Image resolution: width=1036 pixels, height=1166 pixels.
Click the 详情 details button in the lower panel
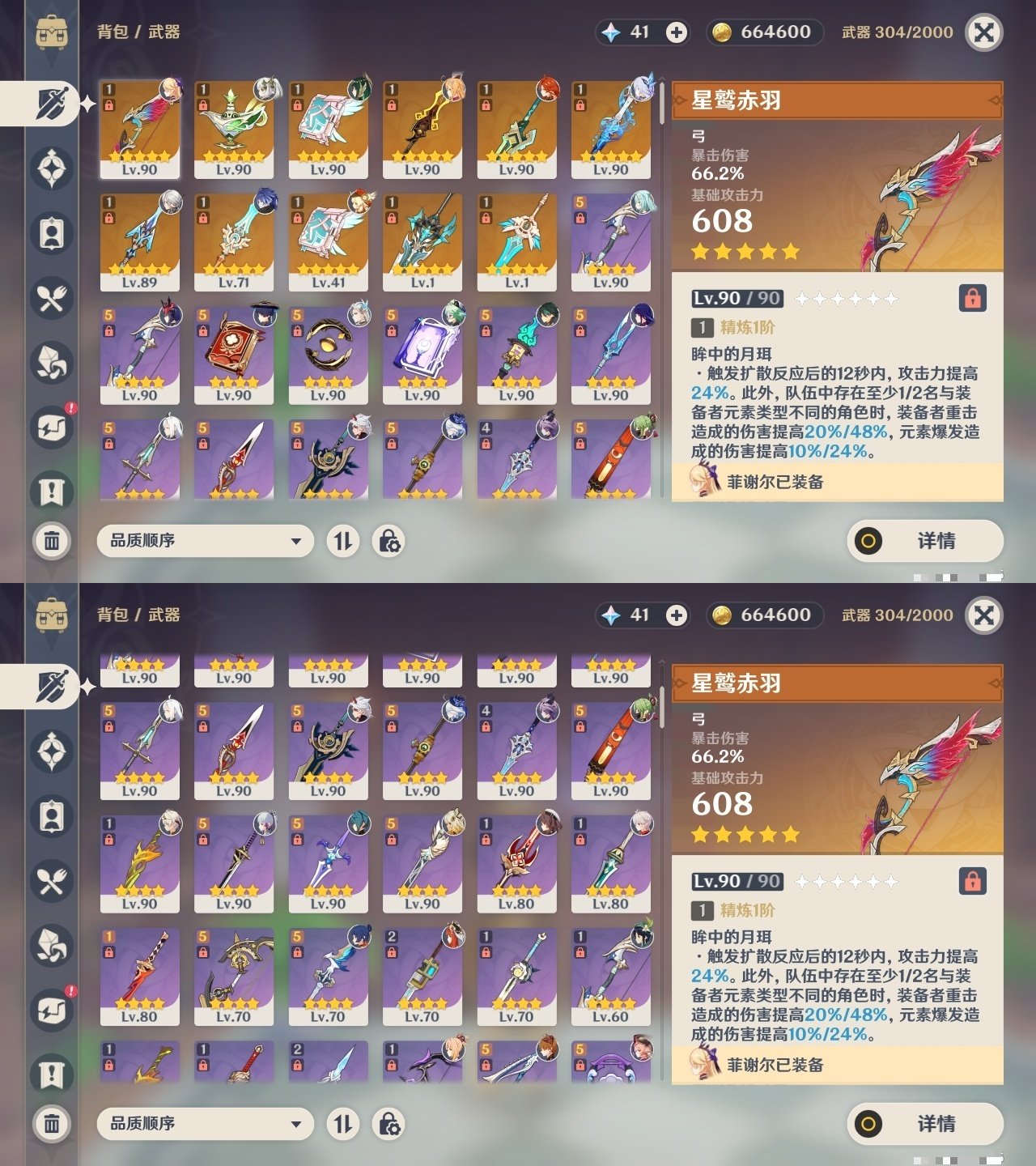coord(925,1124)
